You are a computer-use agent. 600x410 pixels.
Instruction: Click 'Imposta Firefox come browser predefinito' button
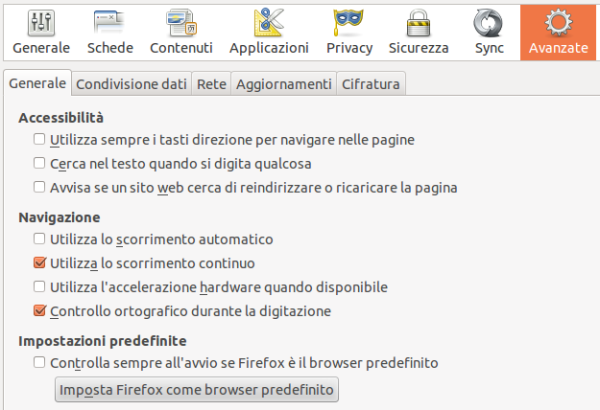click(196, 389)
